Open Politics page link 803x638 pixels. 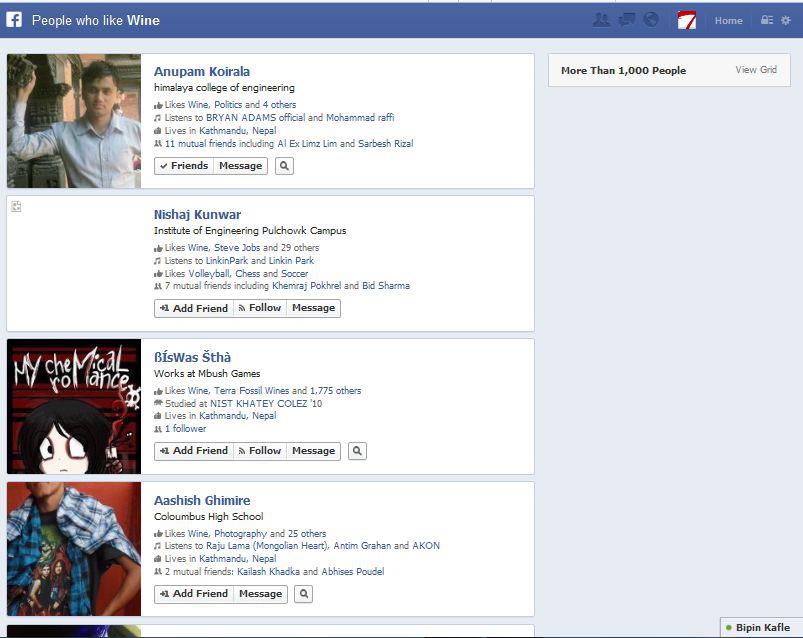(228, 104)
